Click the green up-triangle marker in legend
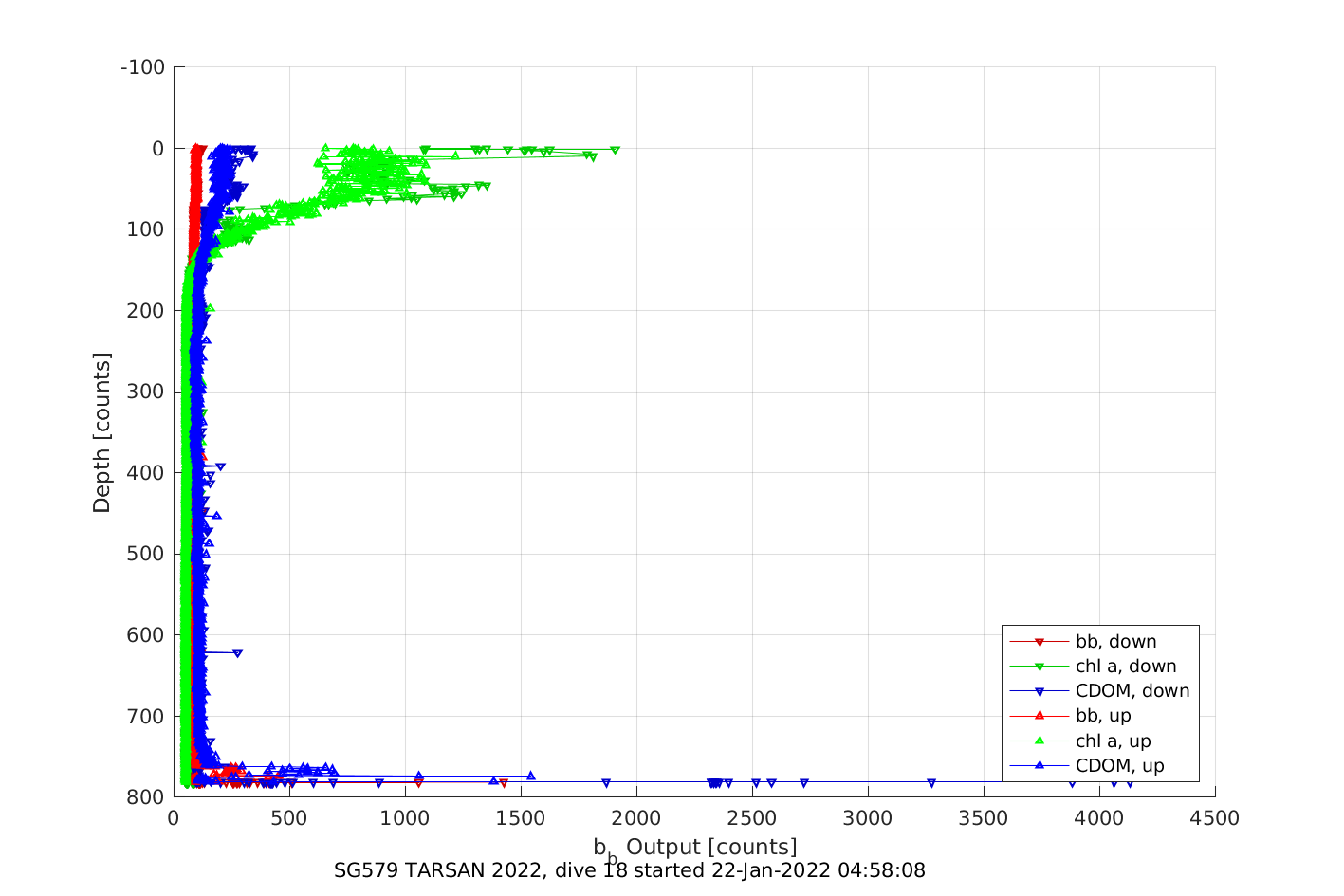The width and height of the screenshot is (1344, 896). pos(1039,741)
